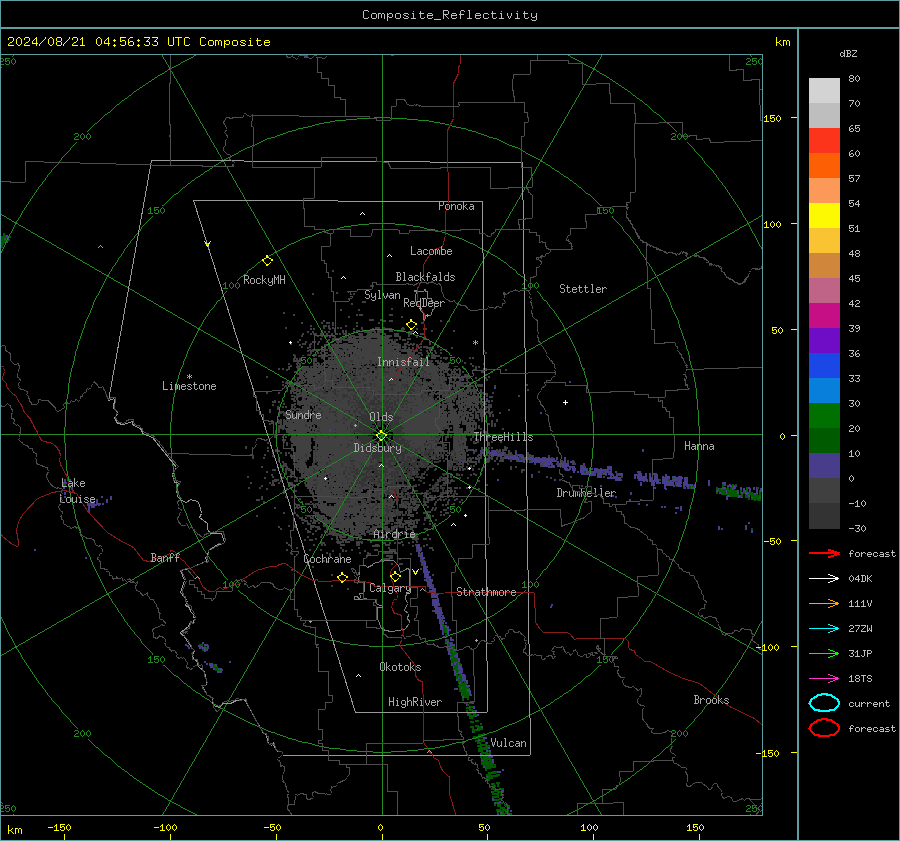Click the radar site diamond at Didsbury
This screenshot has width=900, height=841.
(x=381, y=436)
